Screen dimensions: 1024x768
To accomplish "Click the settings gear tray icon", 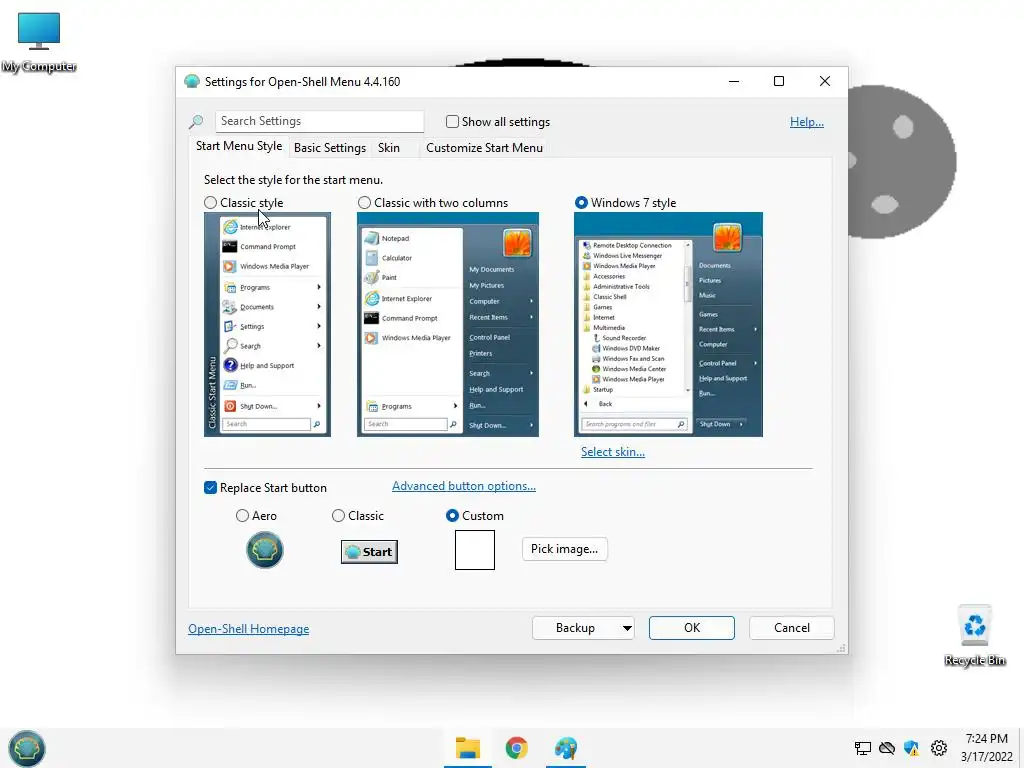I will pyautogui.click(x=938, y=748).
